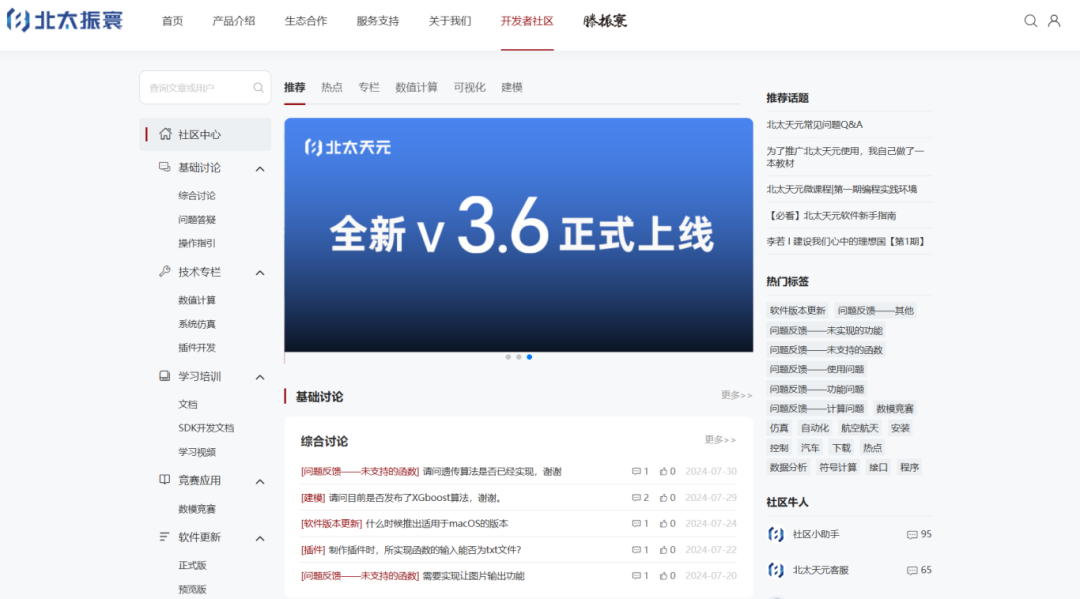
Task: Click the book icon next to 竞赛应用
Action: (165, 480)
